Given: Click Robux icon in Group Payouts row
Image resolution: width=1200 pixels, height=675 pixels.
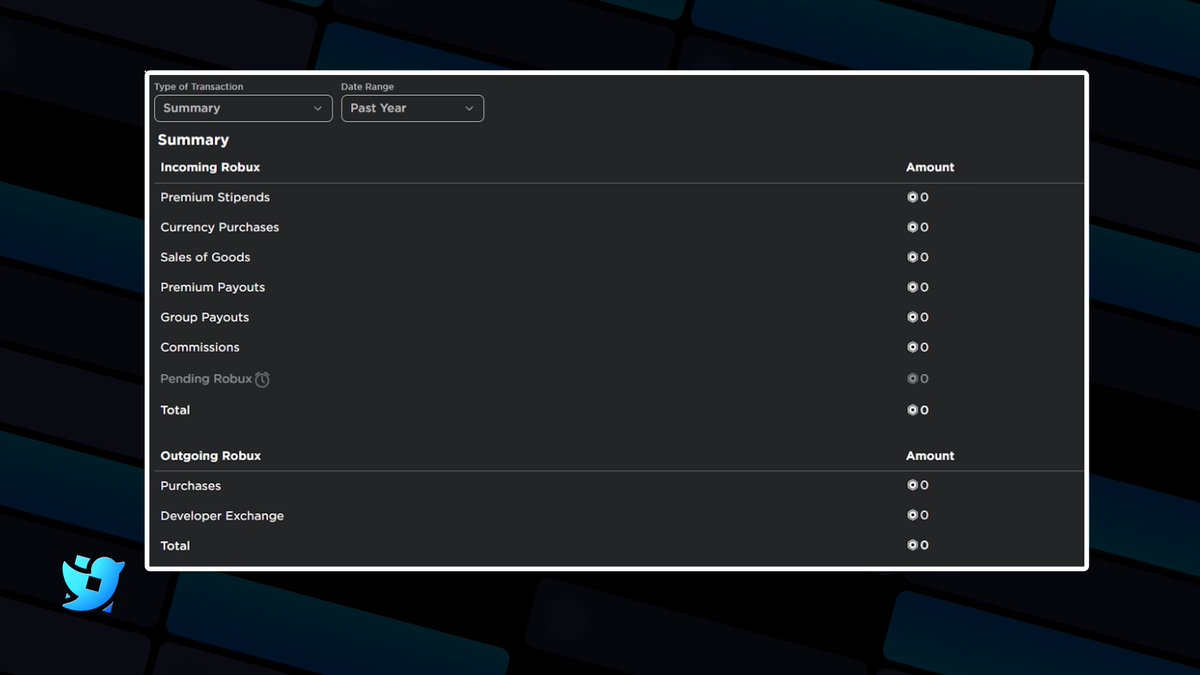Looking at the screenshot, I should tap(912, 317).
